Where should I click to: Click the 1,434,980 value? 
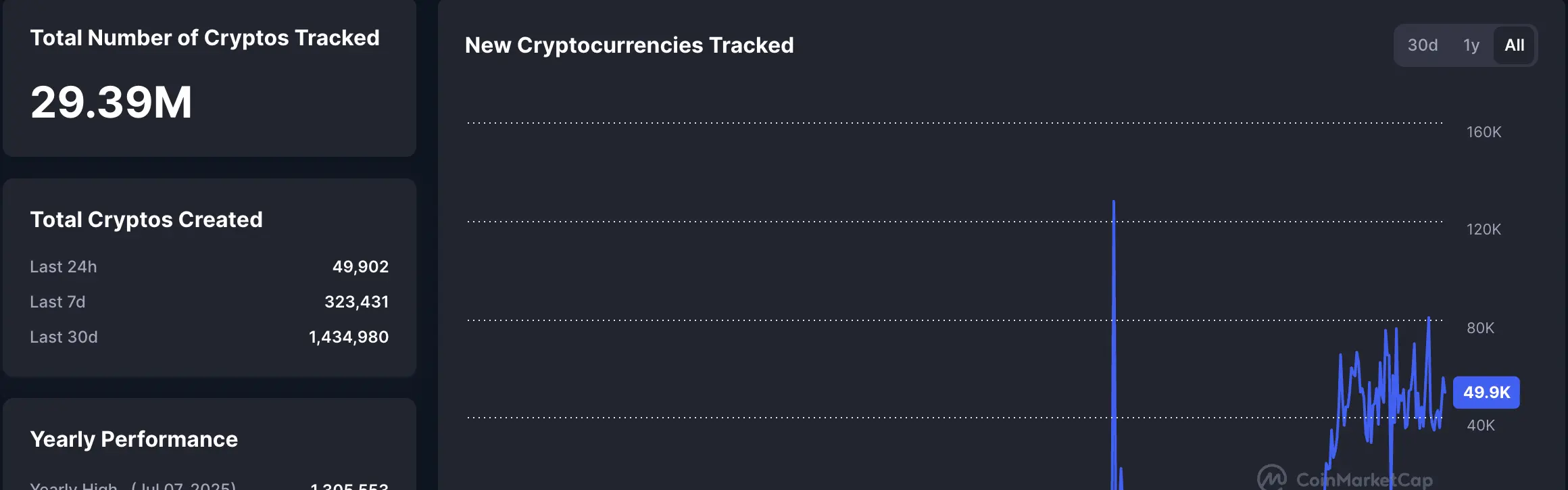pyautogui.click(x=348, y=337)
